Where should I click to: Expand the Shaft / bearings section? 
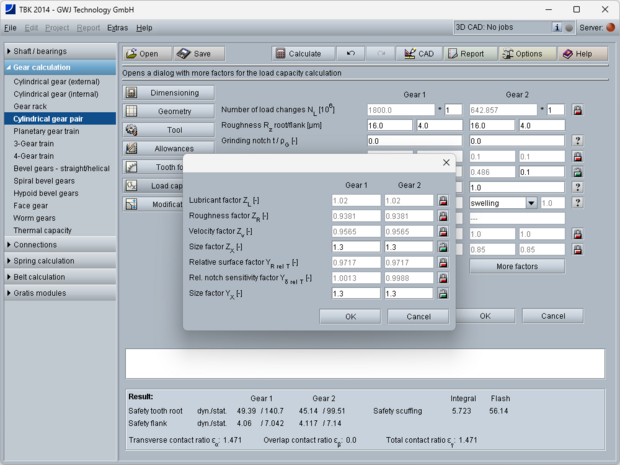(x=60, y=51)
